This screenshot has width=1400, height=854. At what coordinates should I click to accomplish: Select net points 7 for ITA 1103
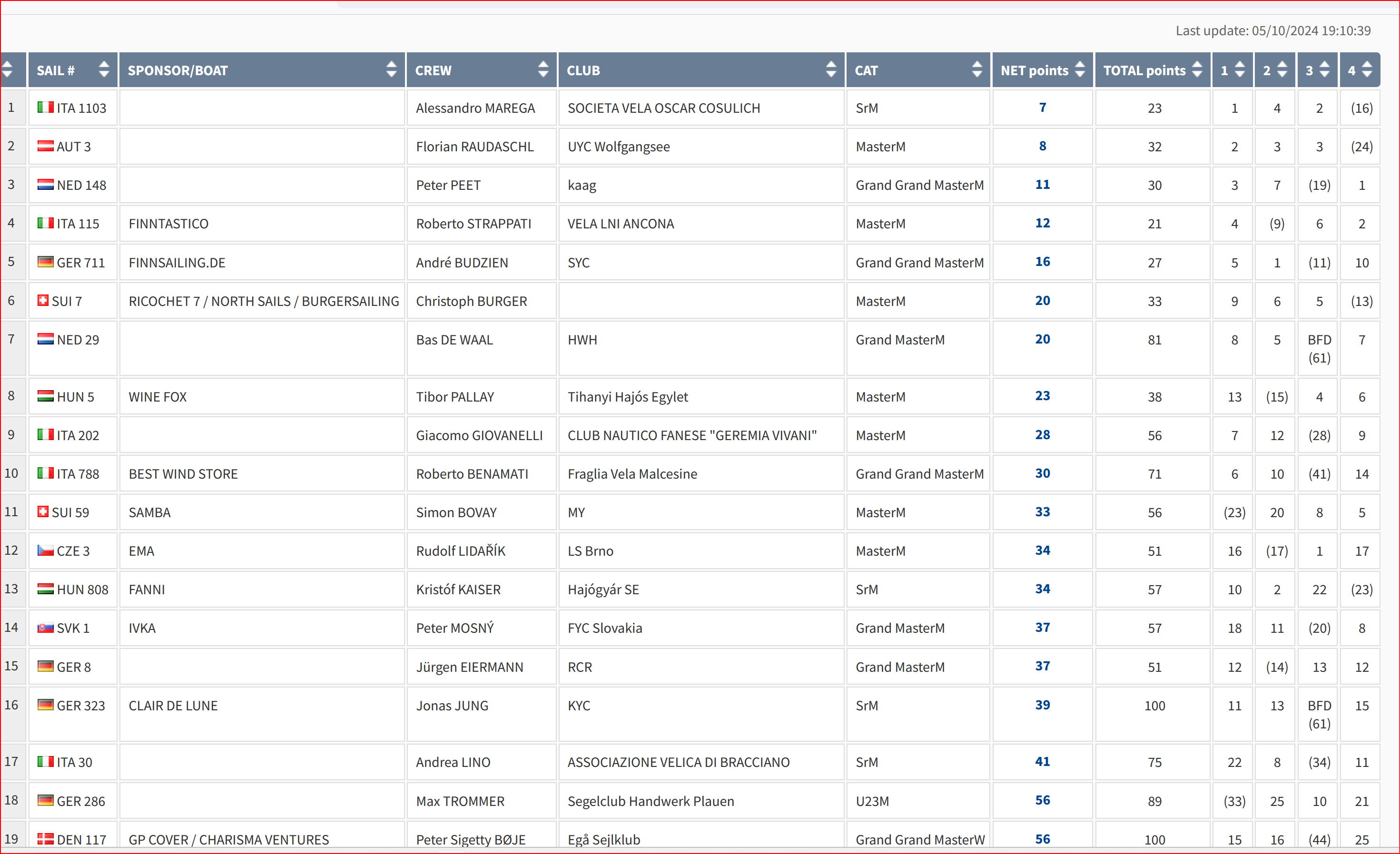pos(1042,108)
